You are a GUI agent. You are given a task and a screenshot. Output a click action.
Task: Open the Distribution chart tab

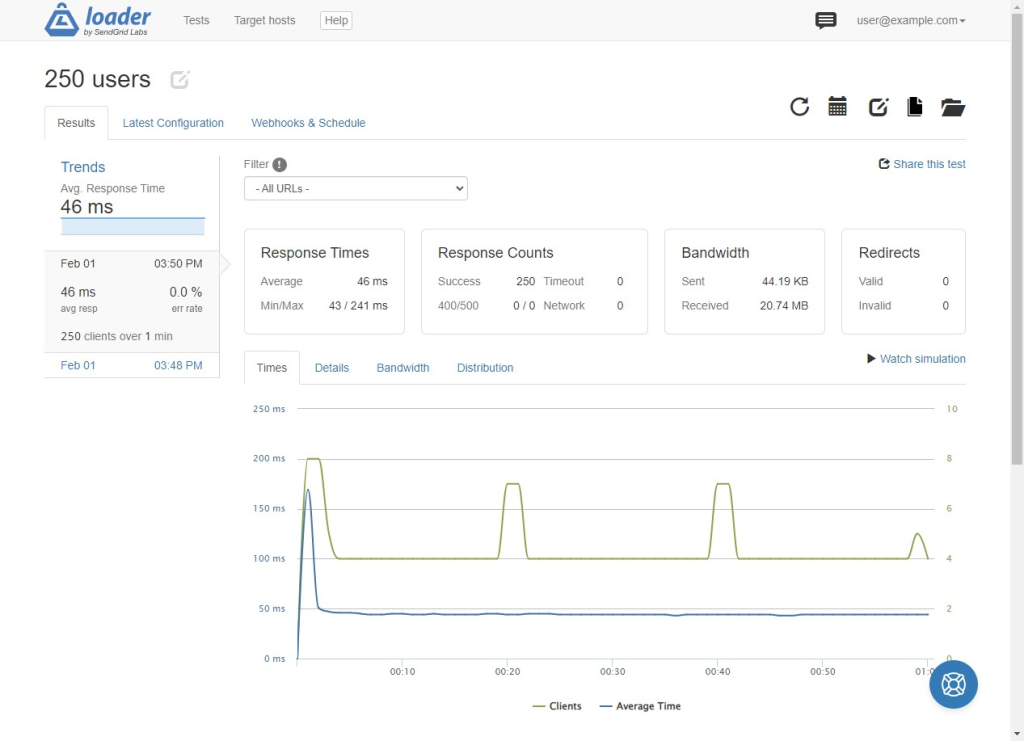(x=485, y=368)
